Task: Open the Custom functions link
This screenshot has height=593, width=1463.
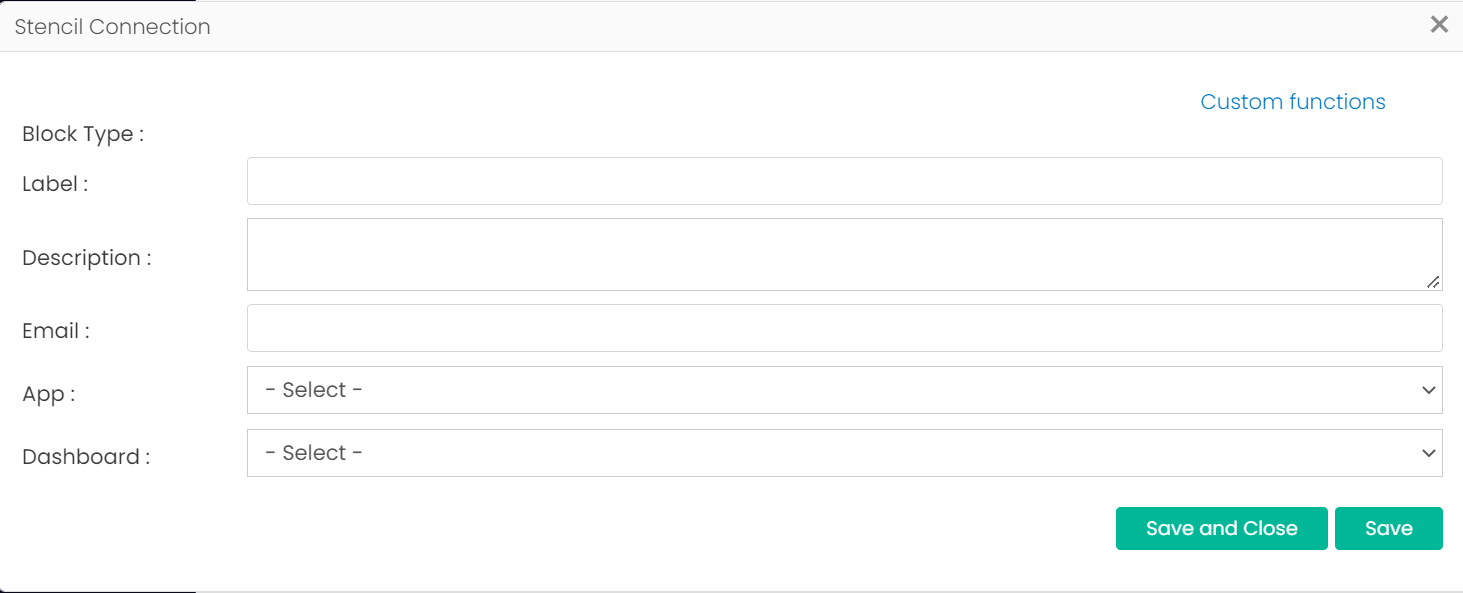Action: 1292,102
